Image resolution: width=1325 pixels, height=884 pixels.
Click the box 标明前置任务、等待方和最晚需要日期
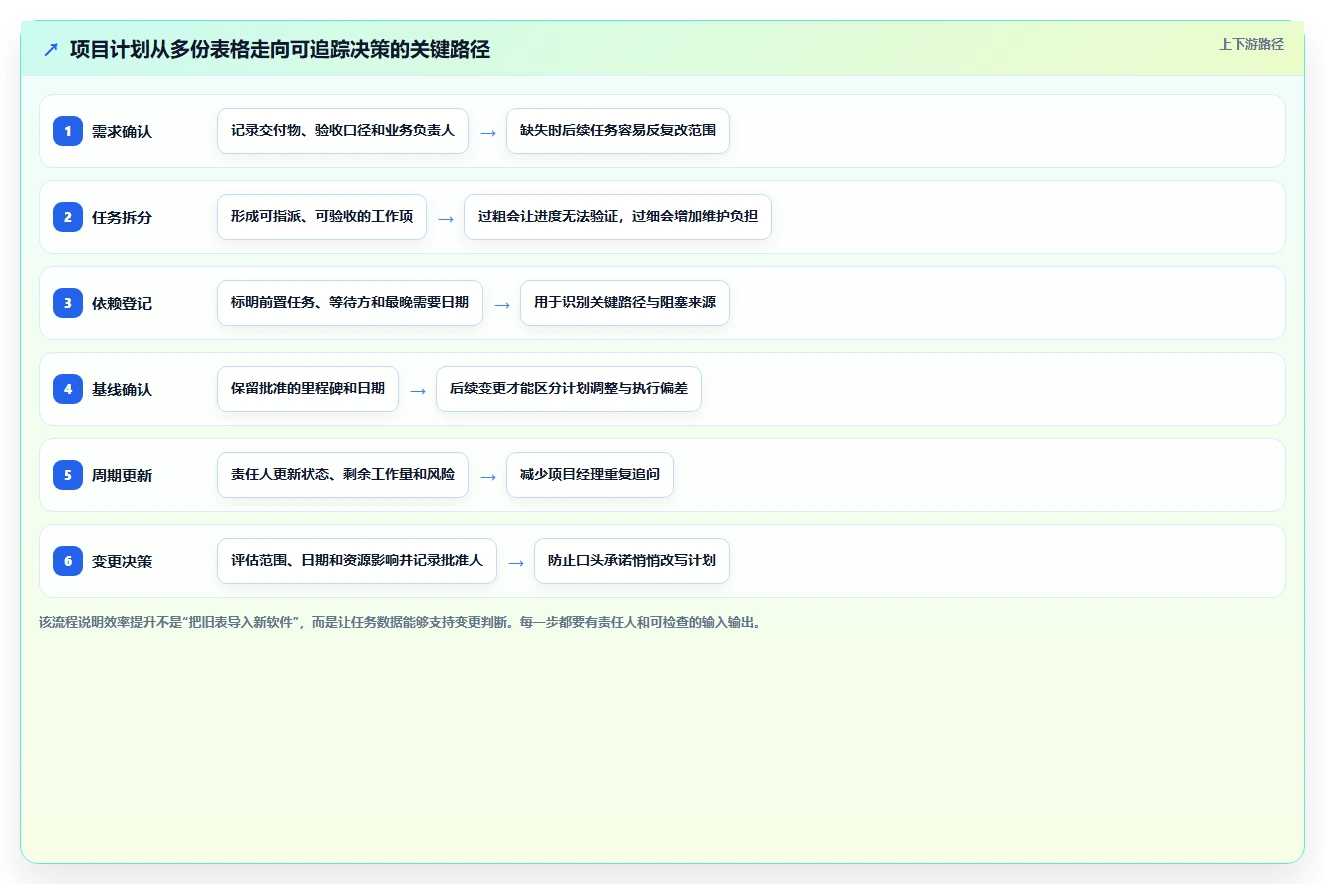350,303
